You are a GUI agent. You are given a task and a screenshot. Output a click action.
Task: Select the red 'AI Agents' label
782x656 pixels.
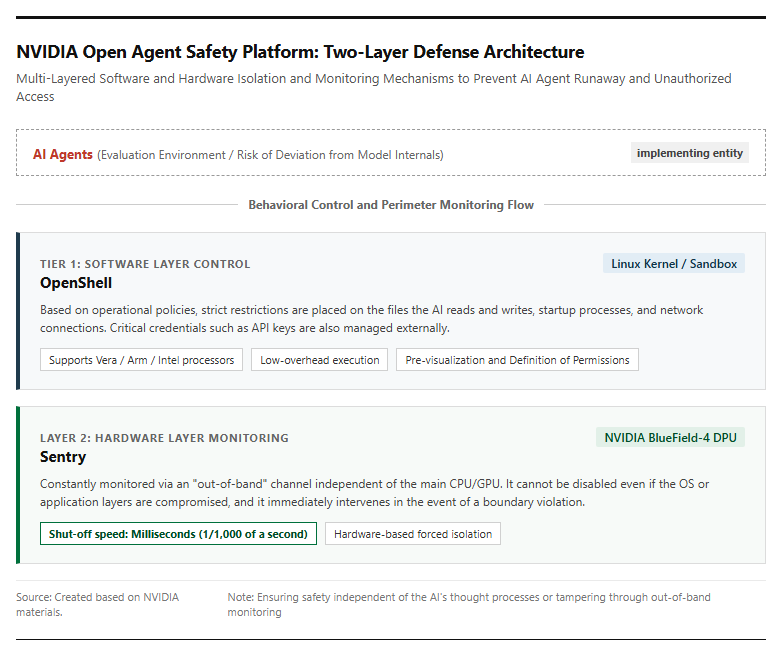63,155
